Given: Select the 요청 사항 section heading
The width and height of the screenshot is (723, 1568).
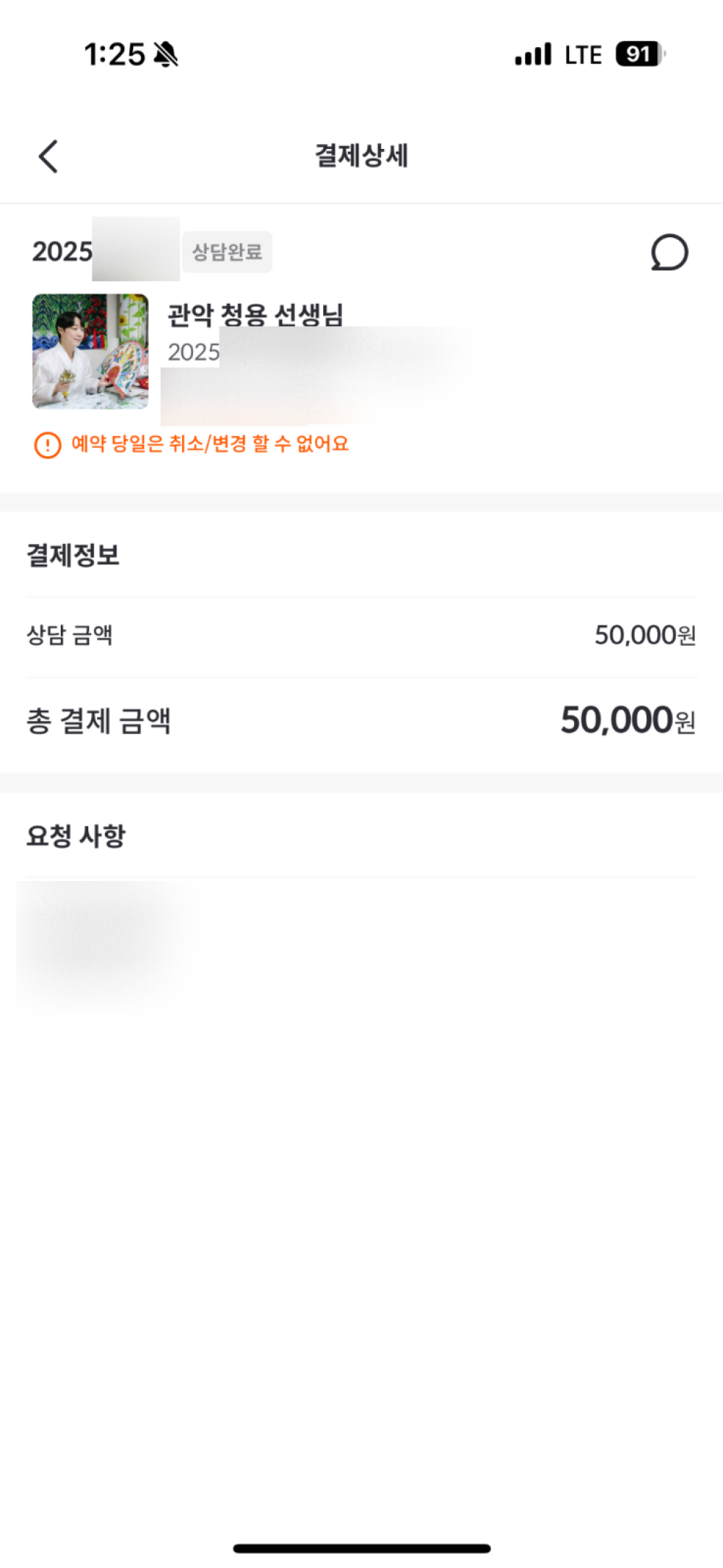Looking at the screenshot, I should click(x=76, y=836).
